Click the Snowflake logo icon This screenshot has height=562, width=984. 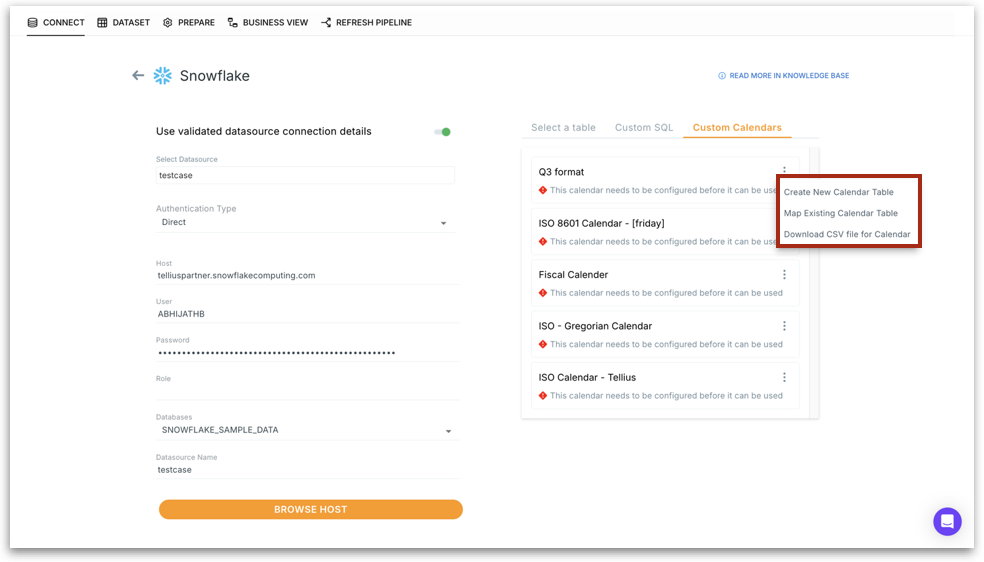(162, 76)
